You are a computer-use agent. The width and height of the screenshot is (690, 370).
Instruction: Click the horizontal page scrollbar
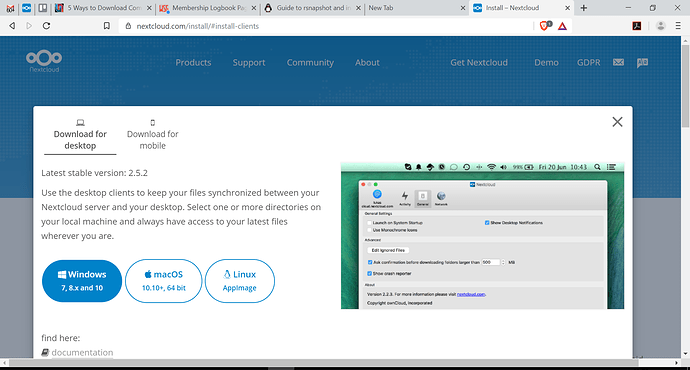click(x=323, y=363)
